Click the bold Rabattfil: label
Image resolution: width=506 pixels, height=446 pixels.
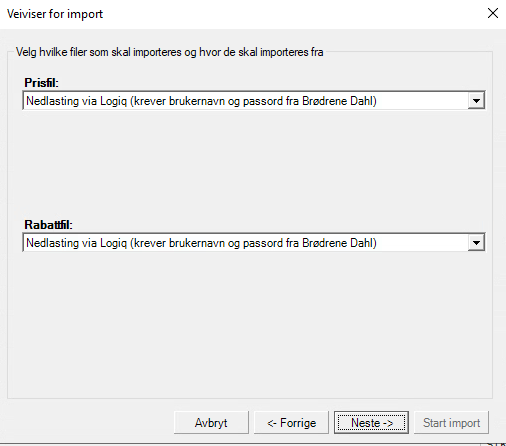pos(48,225)
